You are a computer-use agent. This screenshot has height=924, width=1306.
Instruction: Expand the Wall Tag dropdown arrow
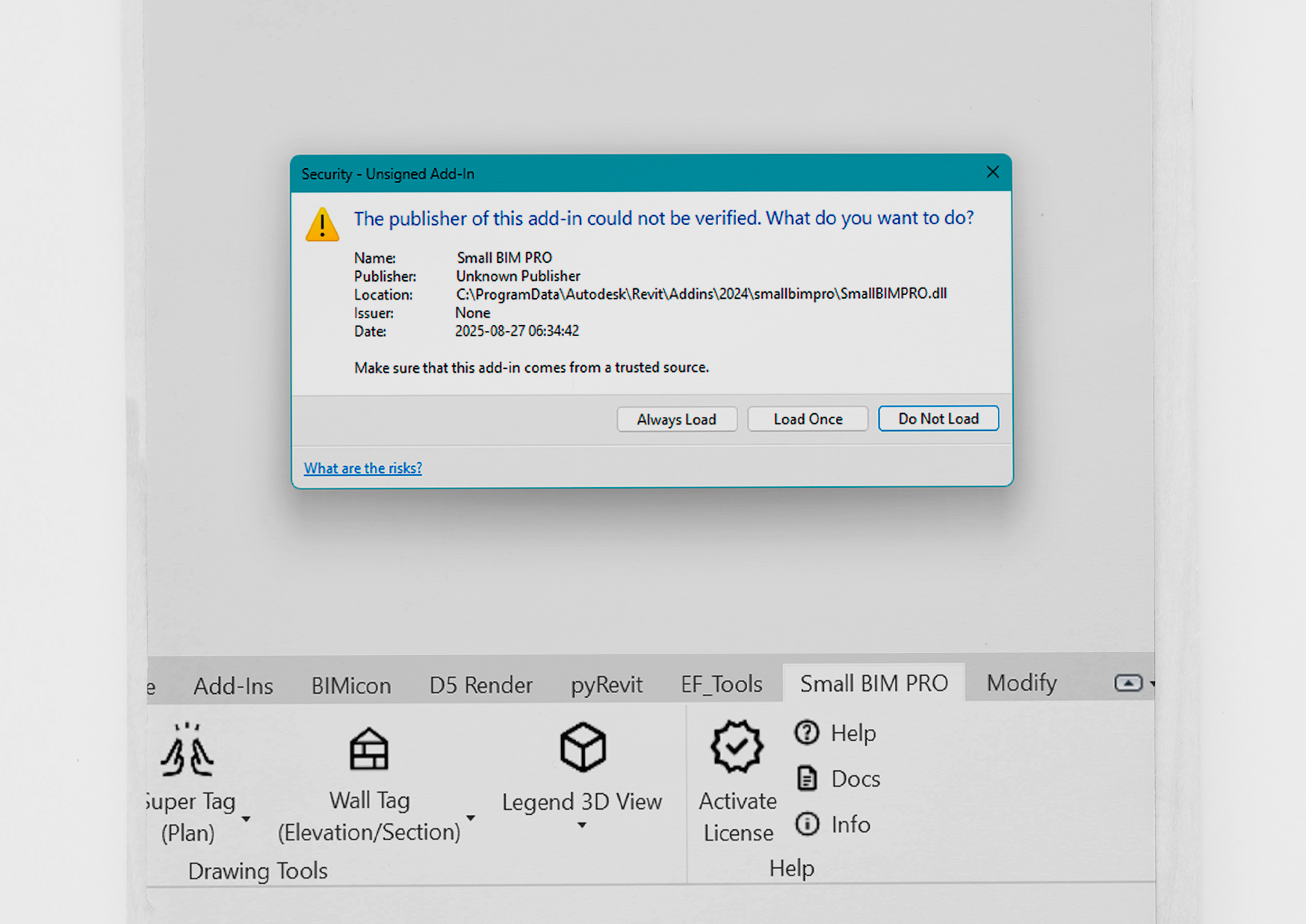[x=471, y=818]
